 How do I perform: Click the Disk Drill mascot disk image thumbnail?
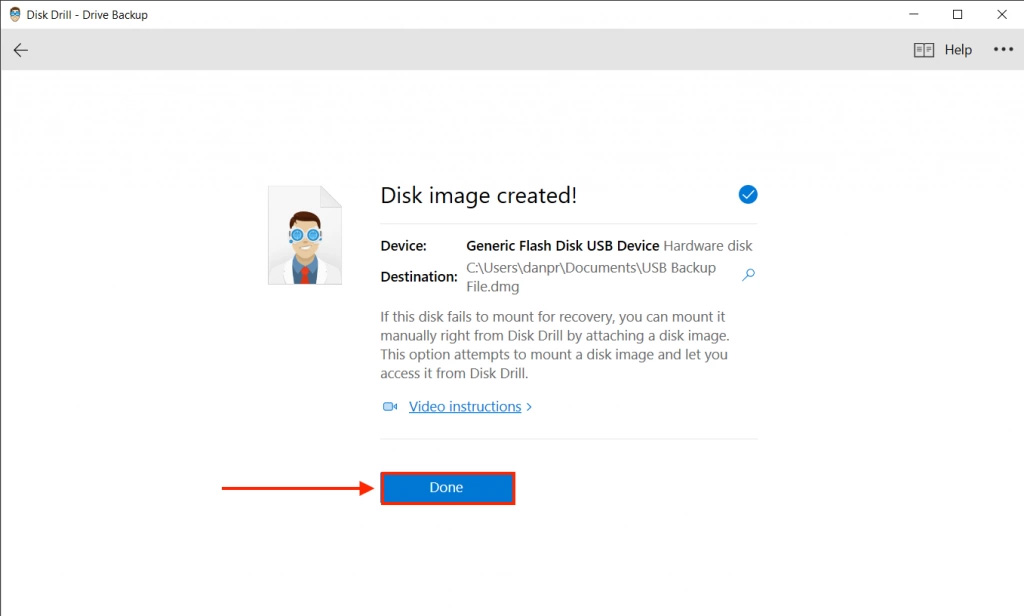pyautogui.click(x=305, y=235)
